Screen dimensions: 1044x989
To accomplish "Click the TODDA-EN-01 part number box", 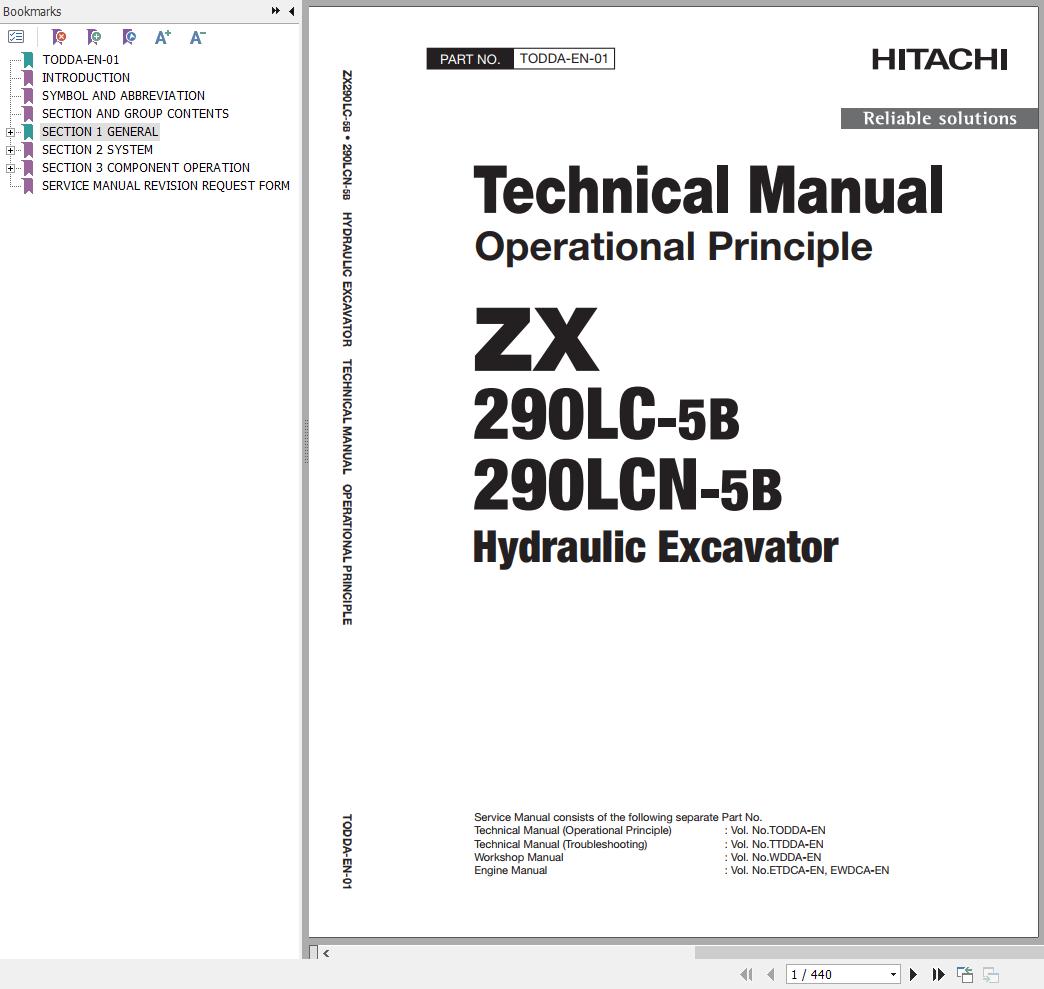I will coord(564,59).
